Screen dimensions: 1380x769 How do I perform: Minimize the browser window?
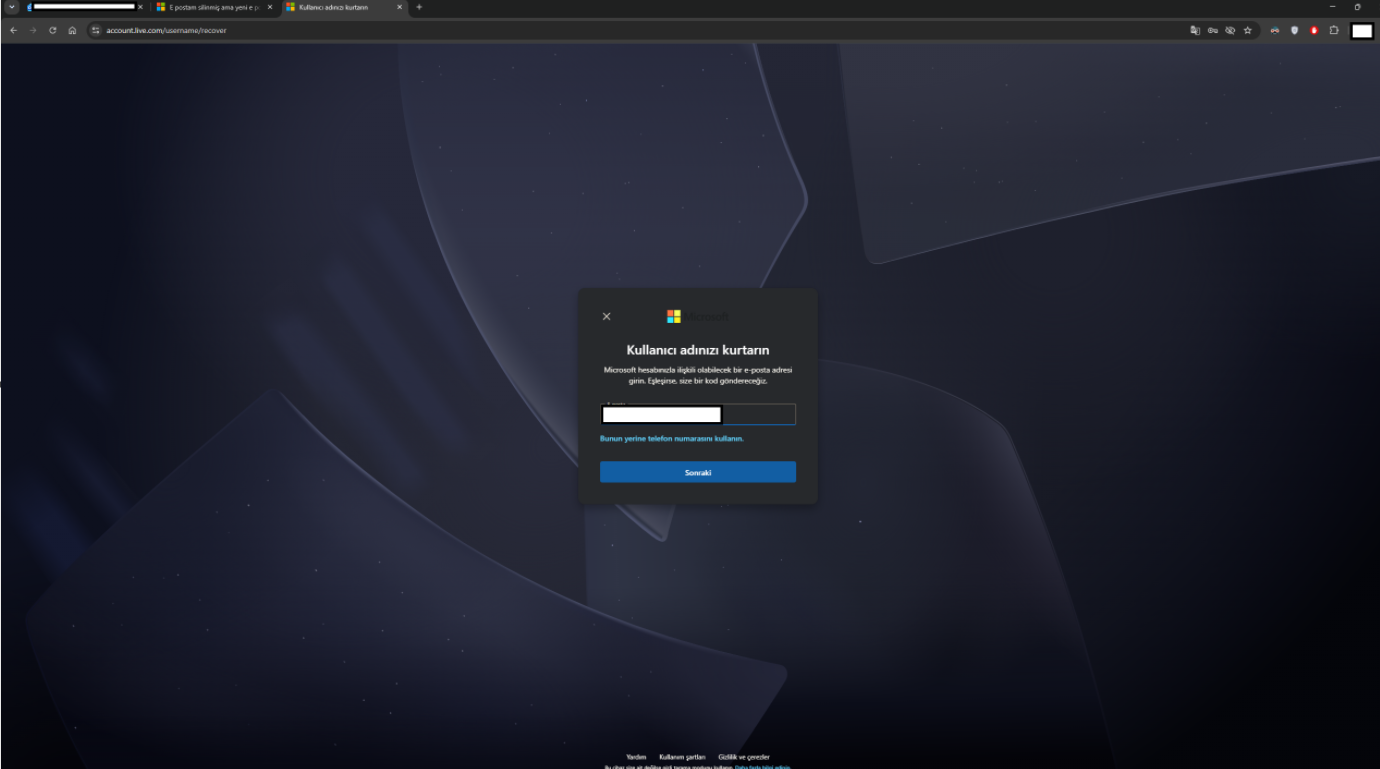[1332, 7]
